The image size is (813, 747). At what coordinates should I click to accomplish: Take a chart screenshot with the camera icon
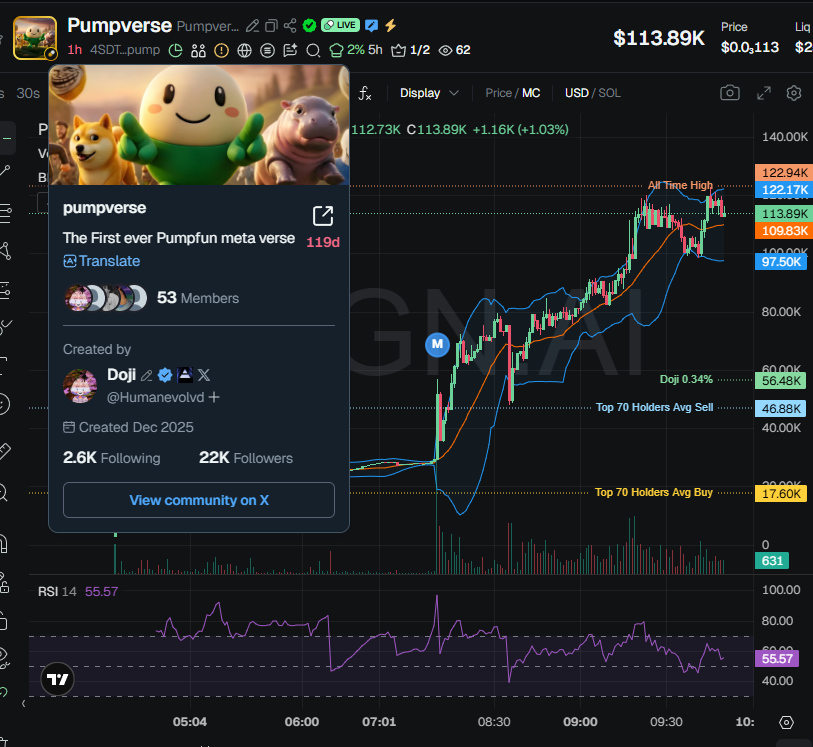point(730,92)
